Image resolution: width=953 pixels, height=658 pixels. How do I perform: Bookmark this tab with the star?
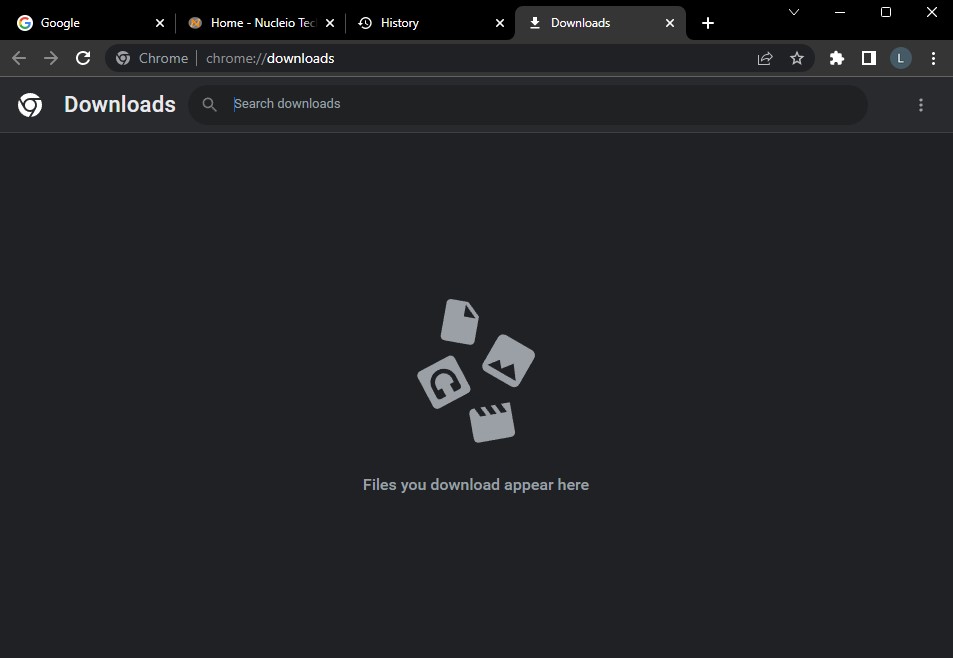click(797, 58)
